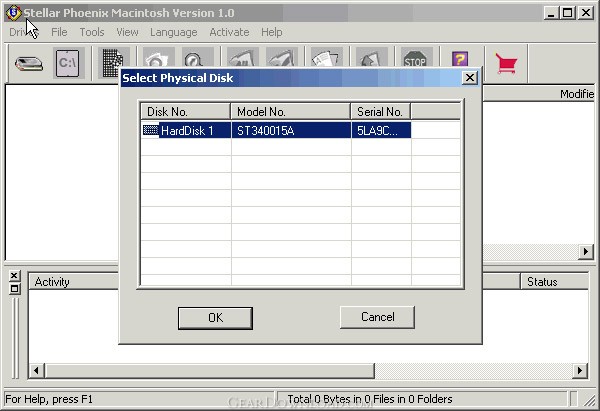Open the View menu
Viewport: 600px width, 411px height.
point(127,32)
